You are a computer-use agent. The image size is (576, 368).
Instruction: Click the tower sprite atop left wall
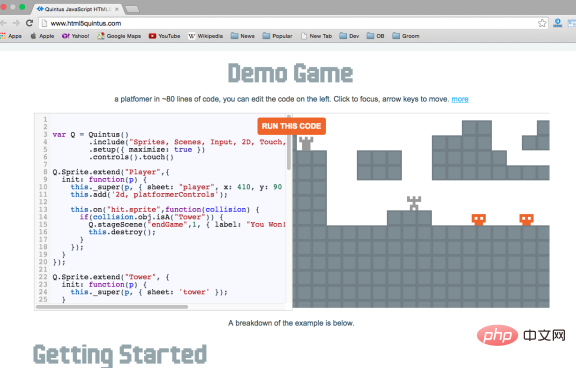tap(306, 144)
